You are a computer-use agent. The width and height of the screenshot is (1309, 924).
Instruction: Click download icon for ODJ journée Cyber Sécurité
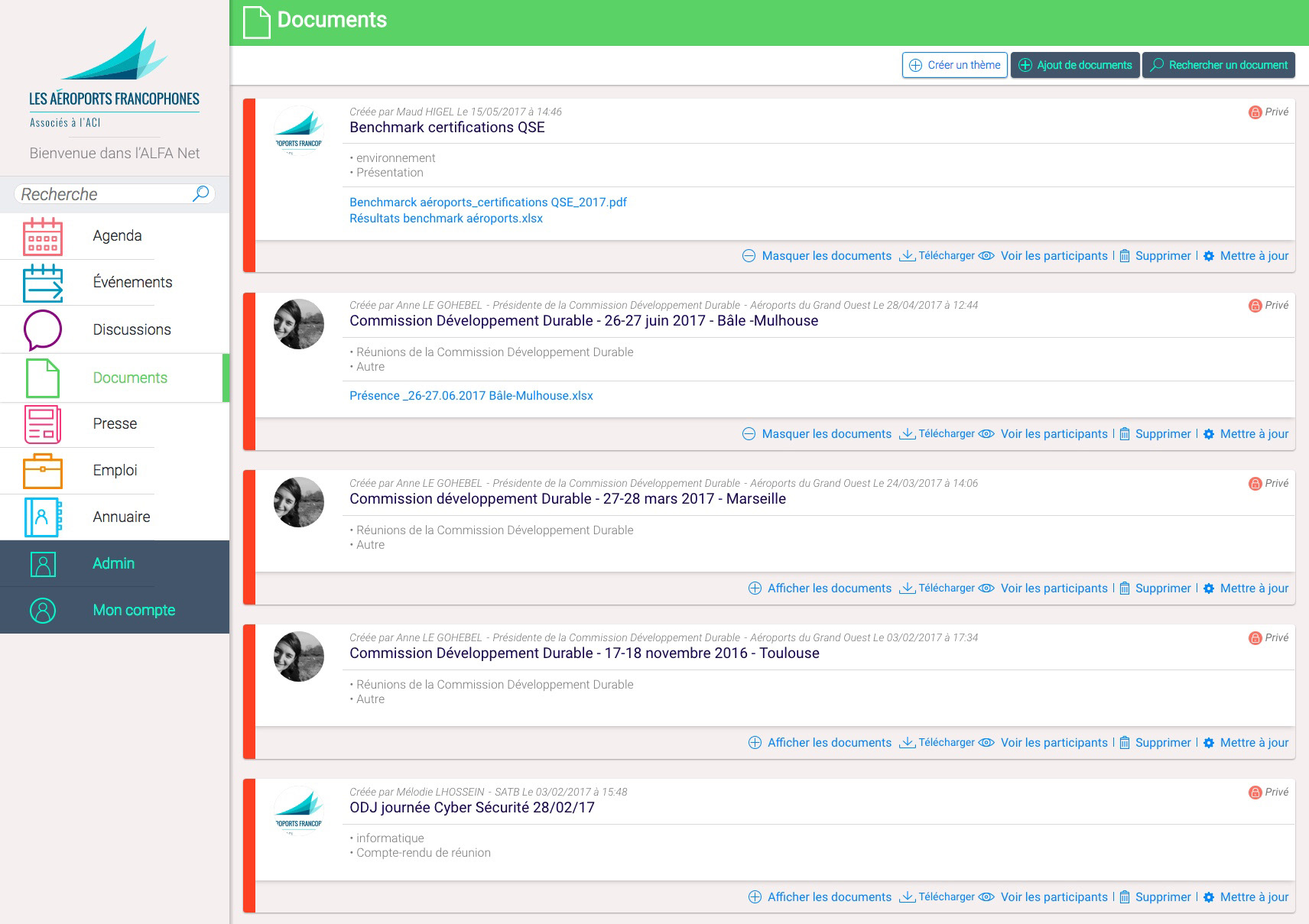pos(907,897)
